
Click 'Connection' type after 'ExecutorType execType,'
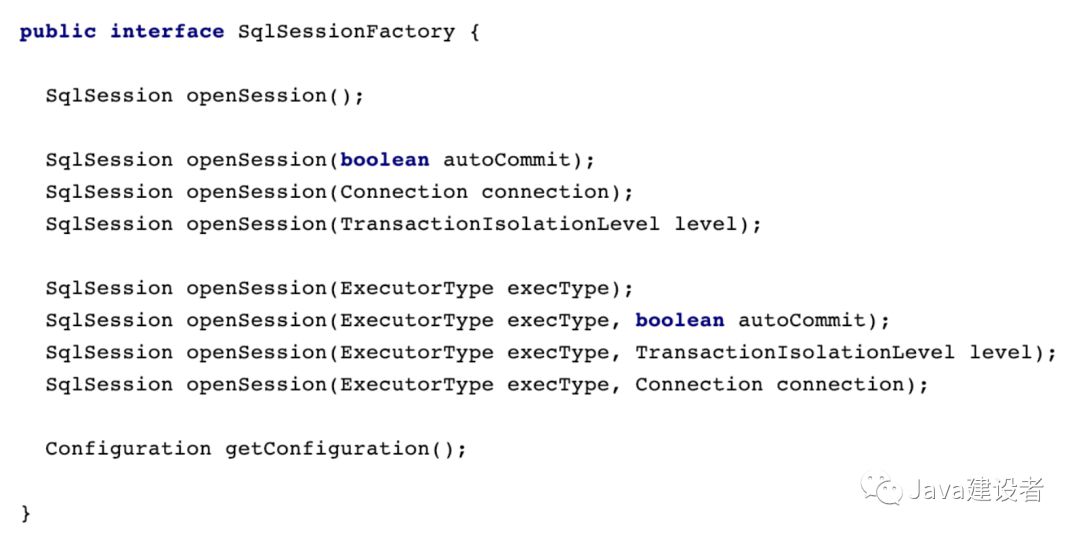click(699, 384)
